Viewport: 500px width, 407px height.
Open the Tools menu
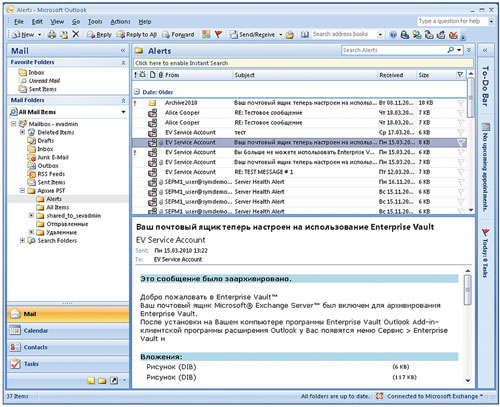[95, 22]
